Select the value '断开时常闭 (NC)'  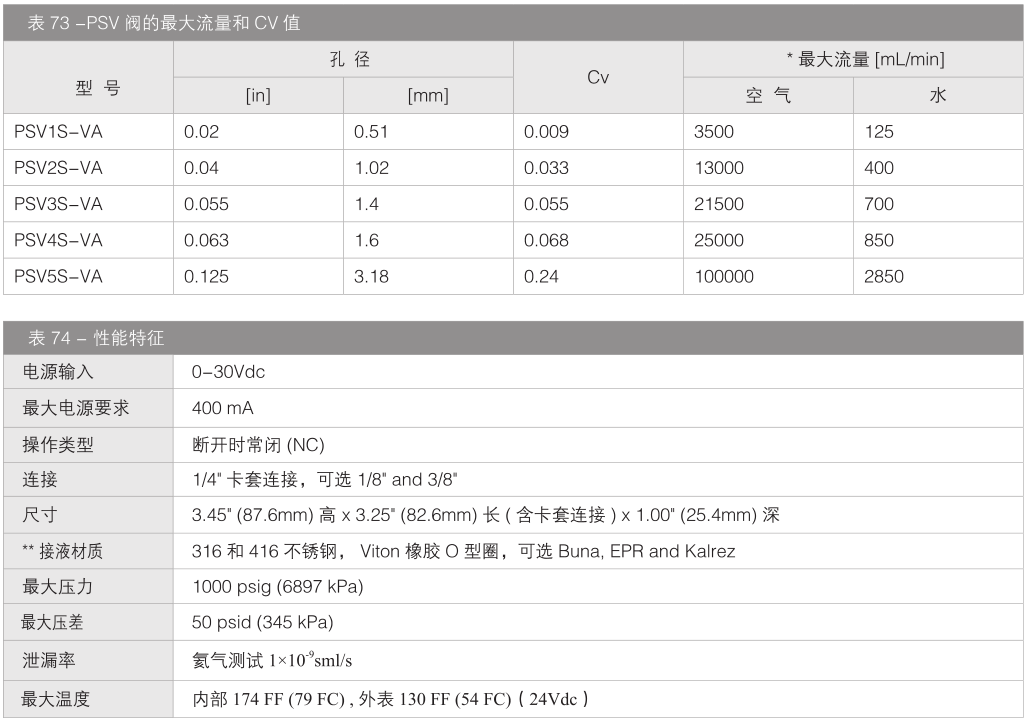258,445
